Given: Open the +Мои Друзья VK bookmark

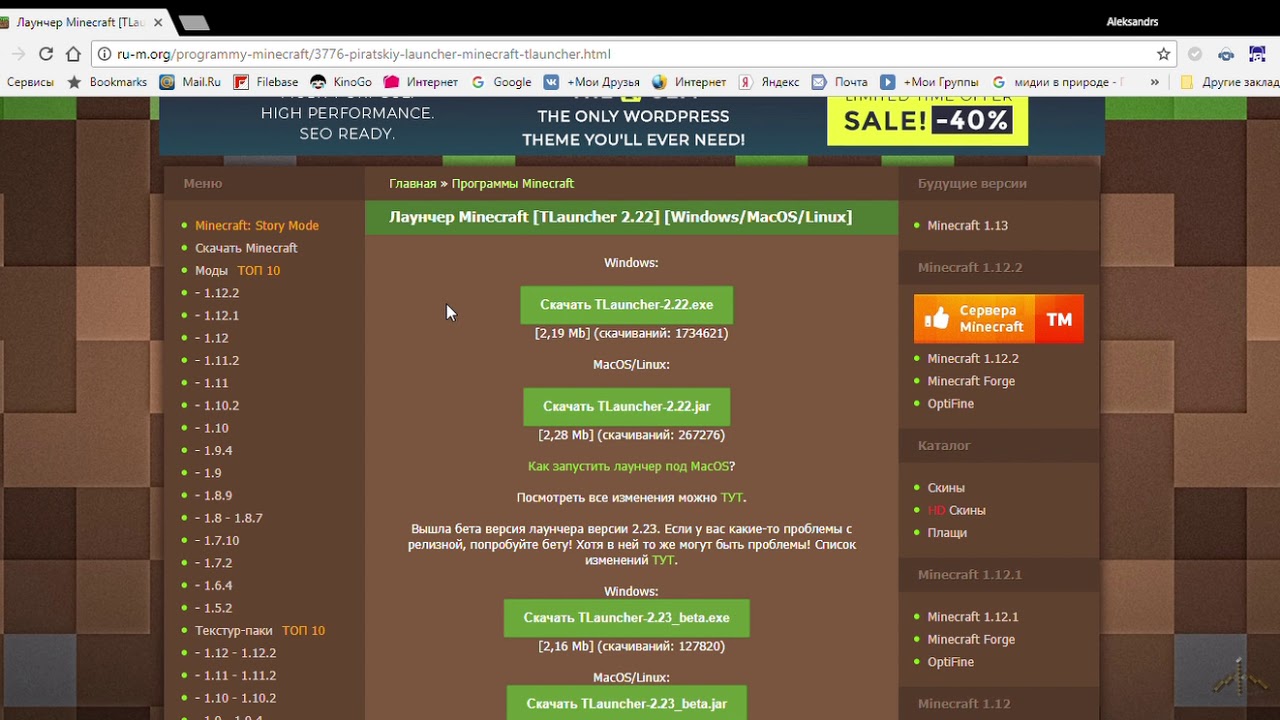Looking at the screenshot, I should (591, 82).
